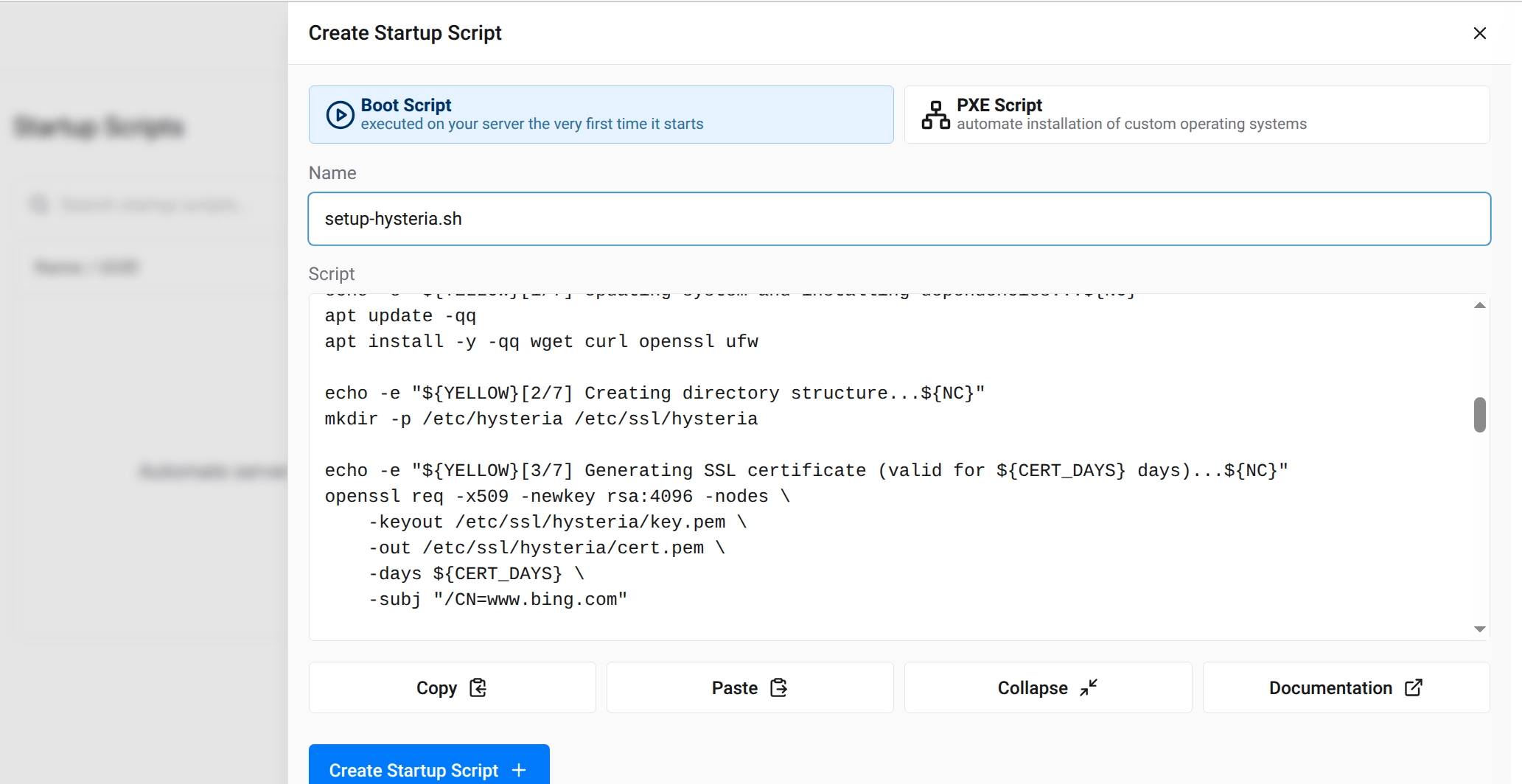Click the 'mkdir -p /etc/hysteria' line

541,419
